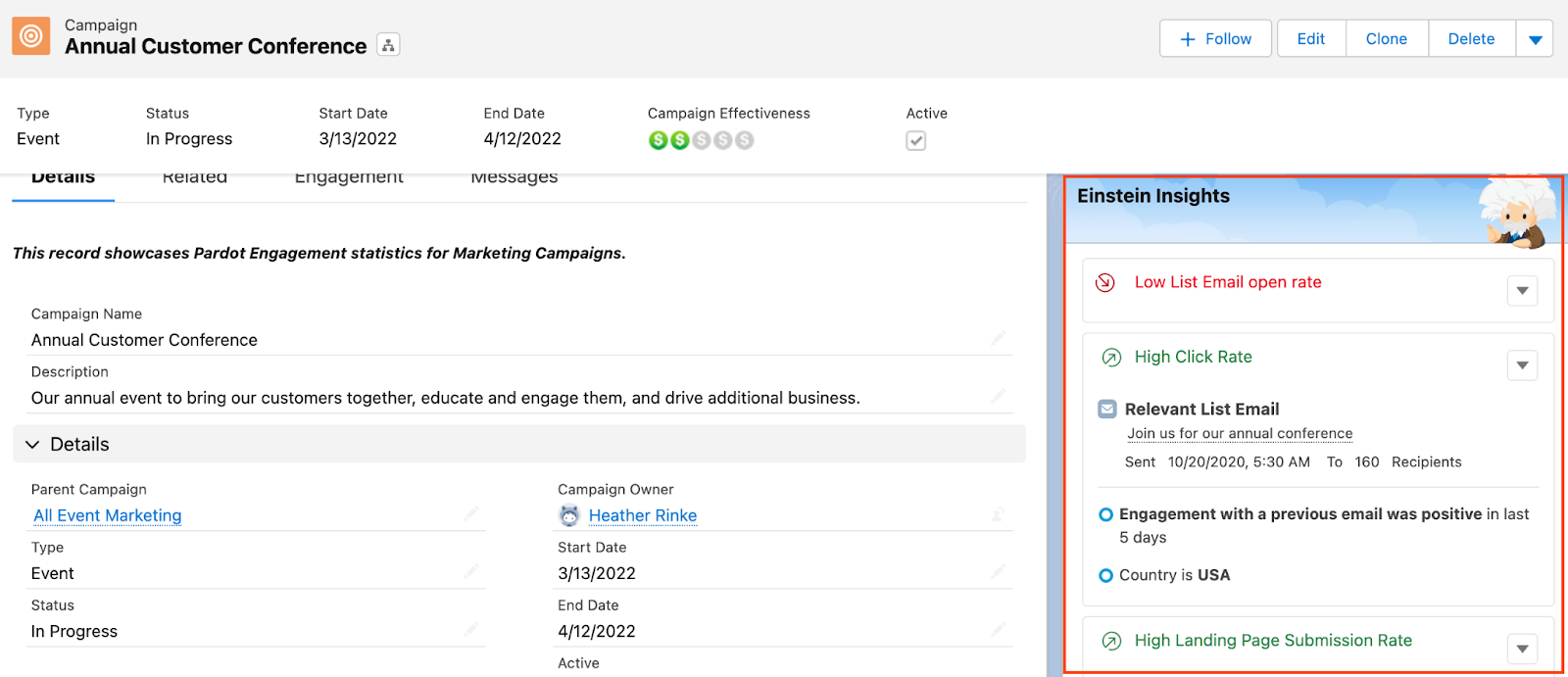The height and width of the screenshot is (677, 1568).
Task: Click the orange Campaign target icon
Action: pyautogui.click(x=31, y=36)
